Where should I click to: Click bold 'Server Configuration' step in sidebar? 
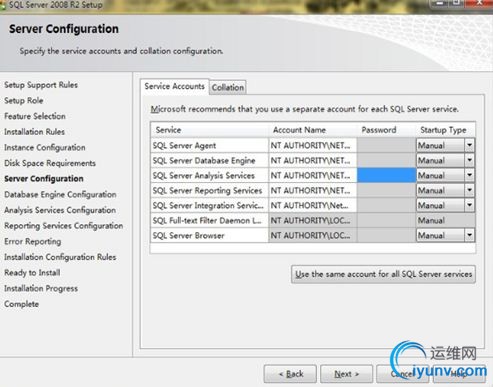[44, 179]
